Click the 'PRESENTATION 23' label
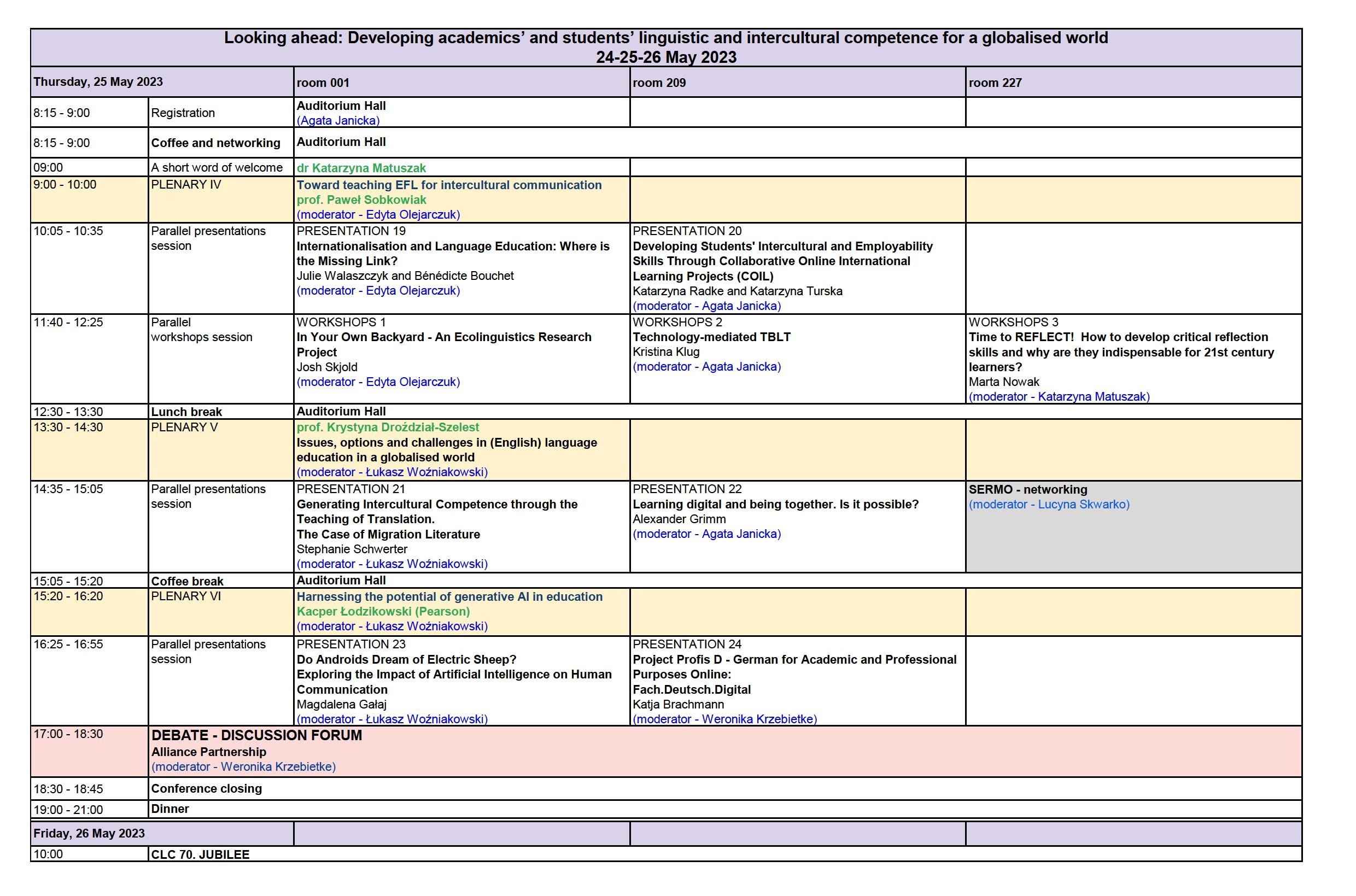 point(351,644)
